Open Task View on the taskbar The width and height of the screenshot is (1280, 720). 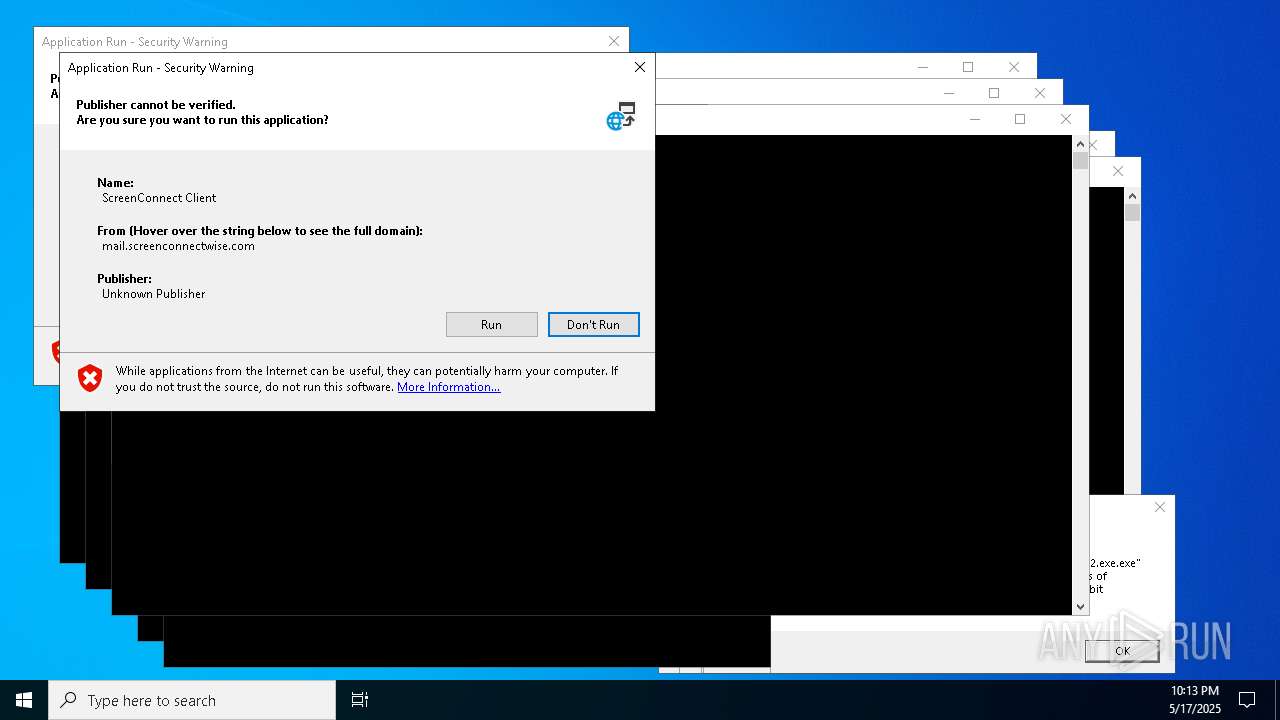pos(360,700)
